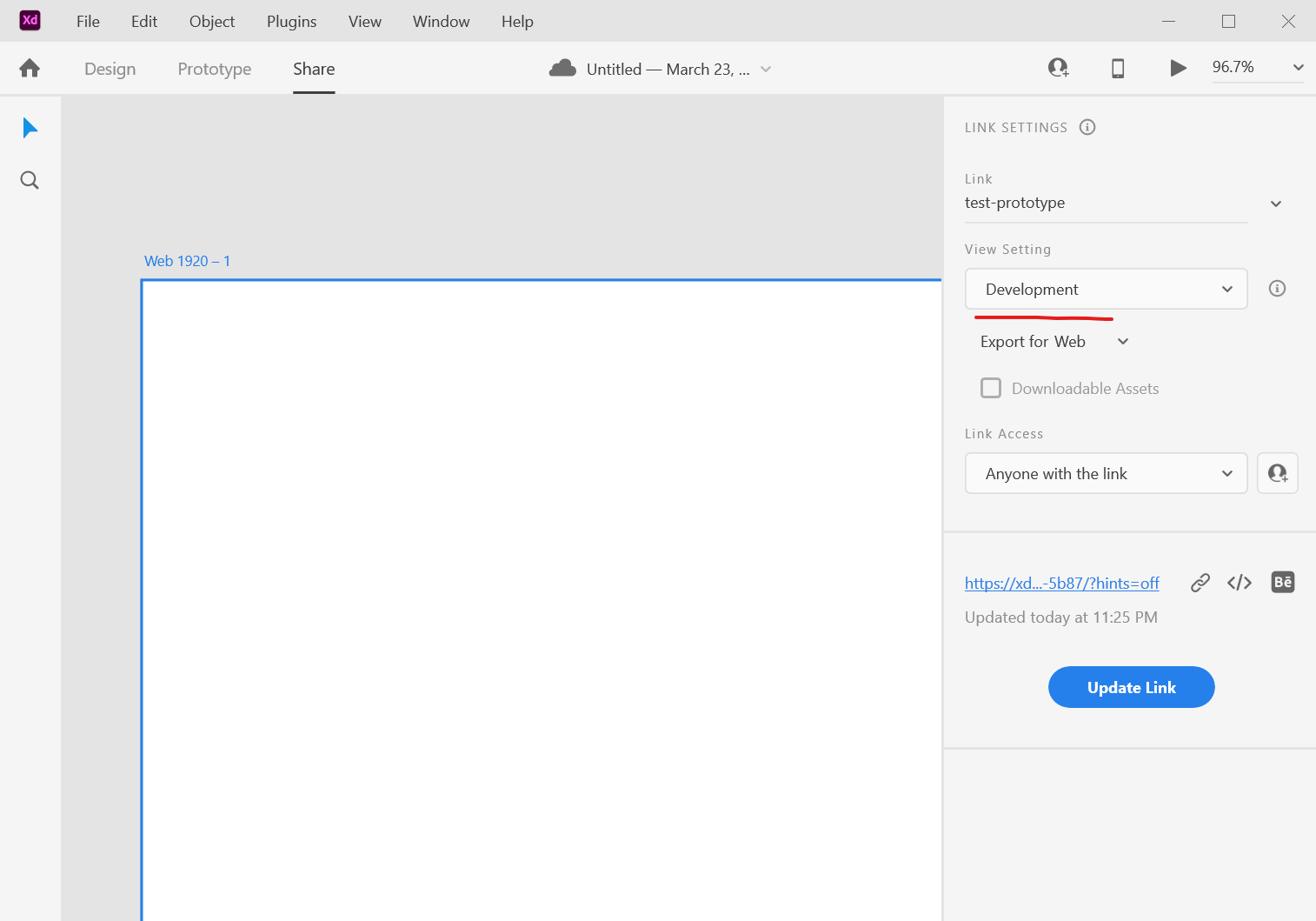This screenshot has width=1316, height=921.
Task: Select the pointer tool in left sidebar
Action: (x=30, y=127)
